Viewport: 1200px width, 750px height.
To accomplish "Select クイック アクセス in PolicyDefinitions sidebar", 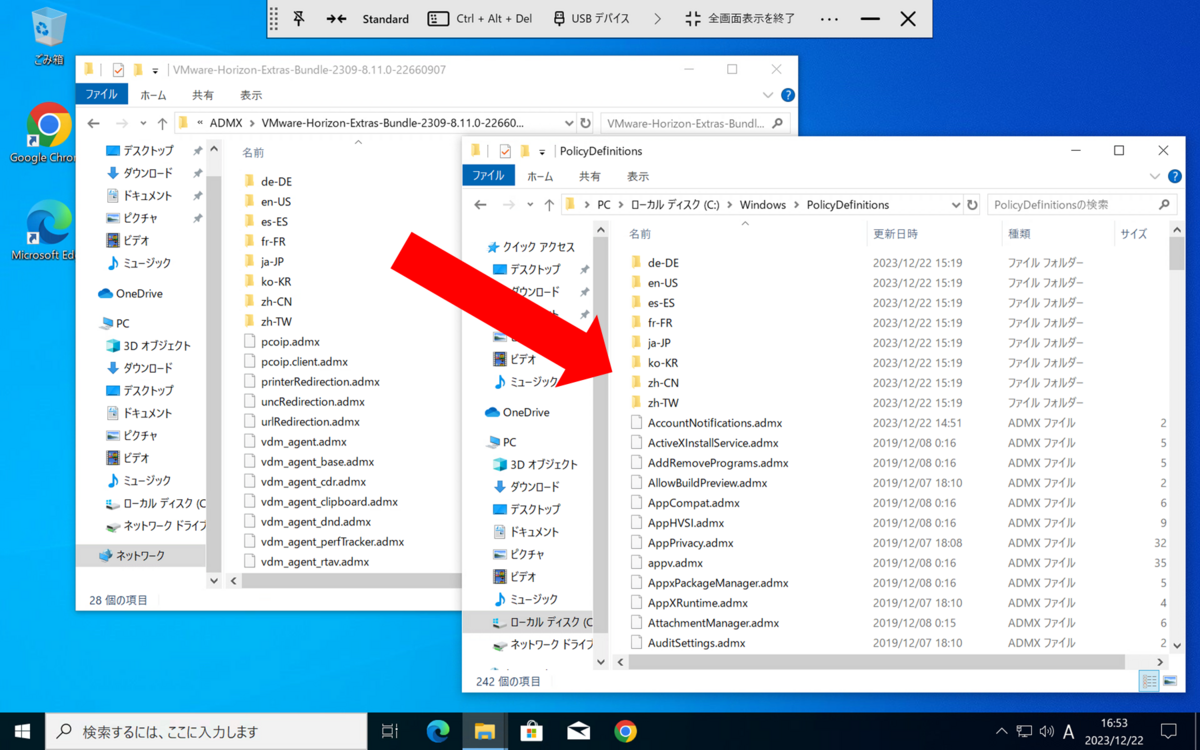I will point(538,247).
